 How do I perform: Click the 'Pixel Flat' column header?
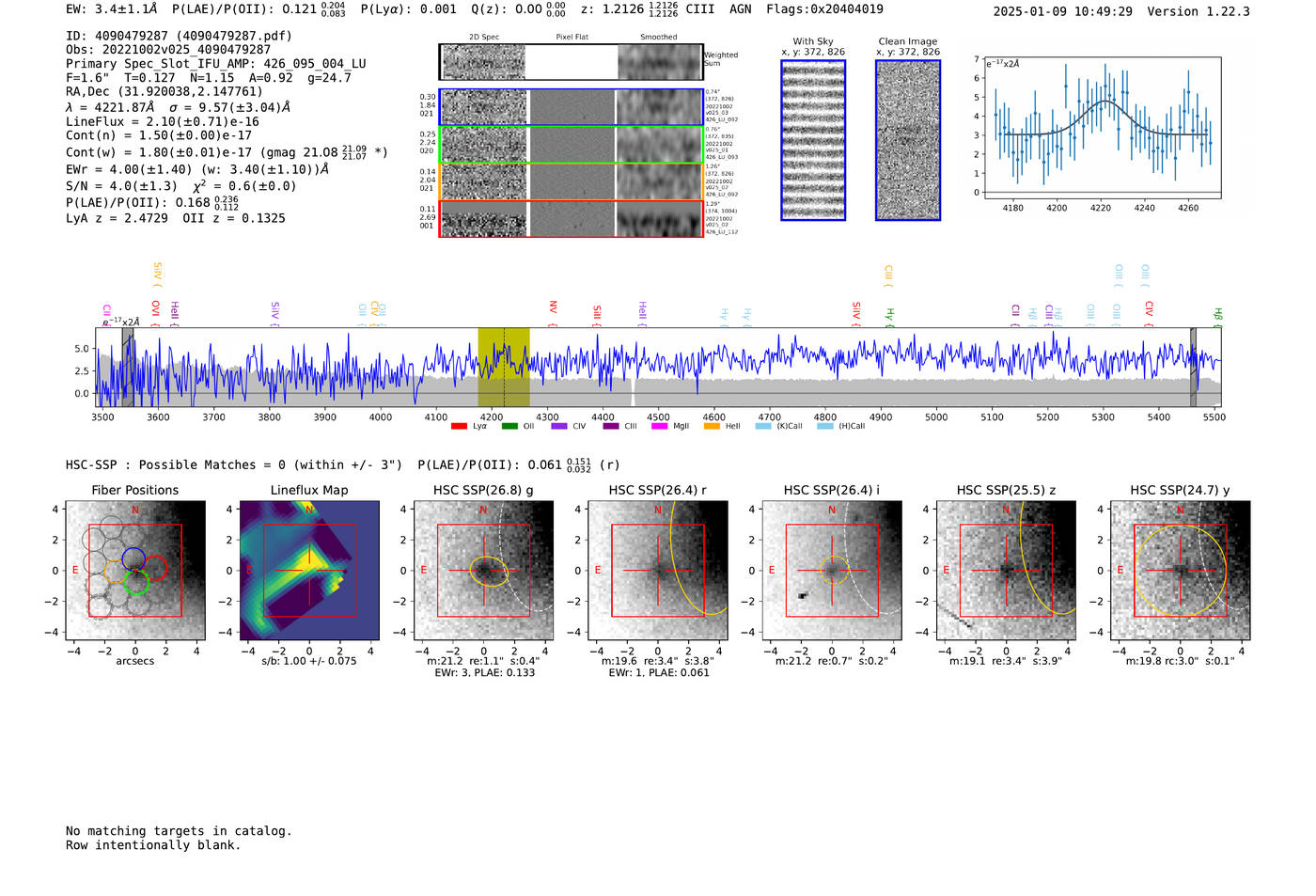[572, 37]
